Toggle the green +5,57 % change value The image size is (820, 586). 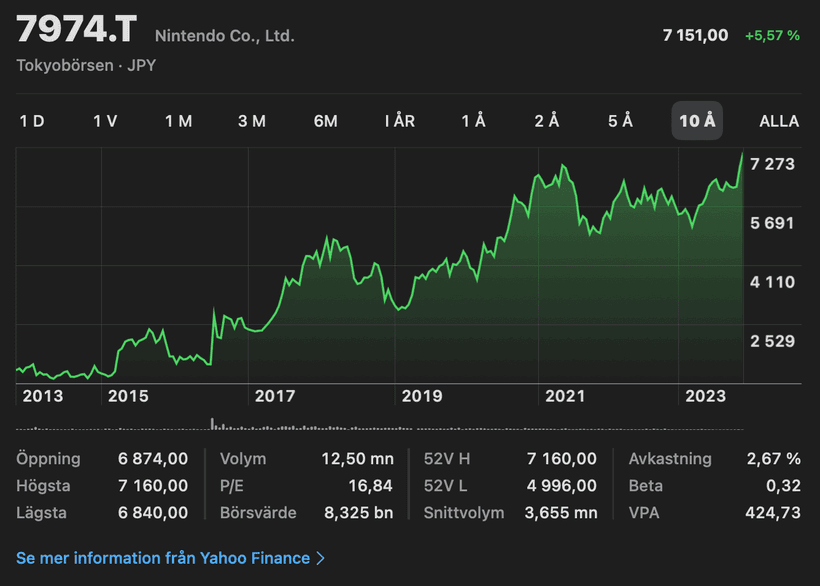tap(771, 35)
